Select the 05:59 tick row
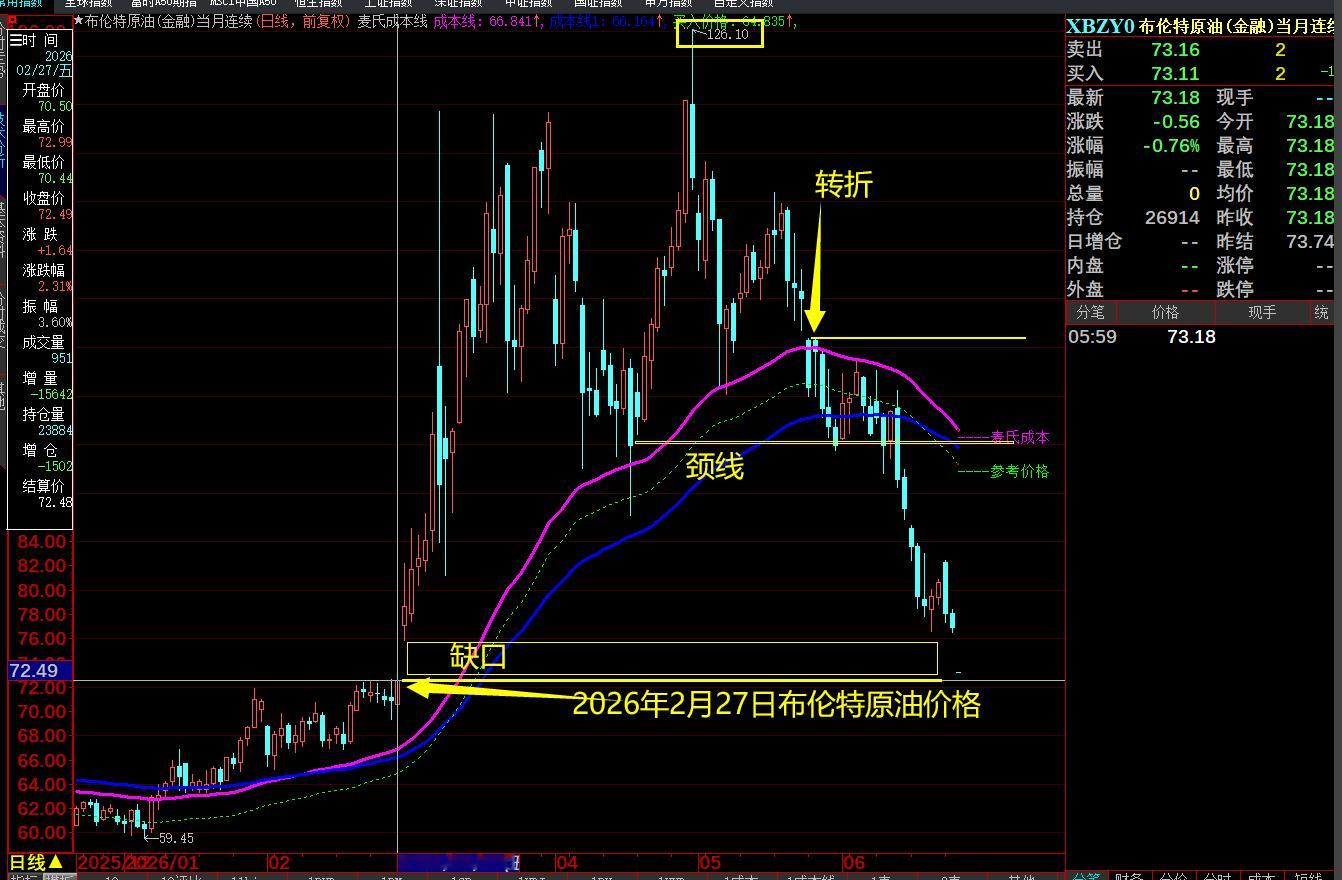 1200,337
